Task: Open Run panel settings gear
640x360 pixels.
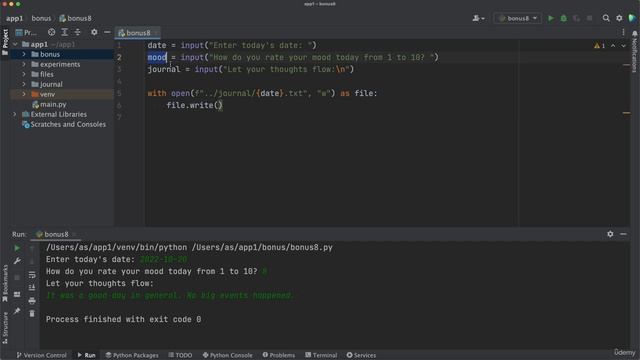Action: click(x=610, y=234)
